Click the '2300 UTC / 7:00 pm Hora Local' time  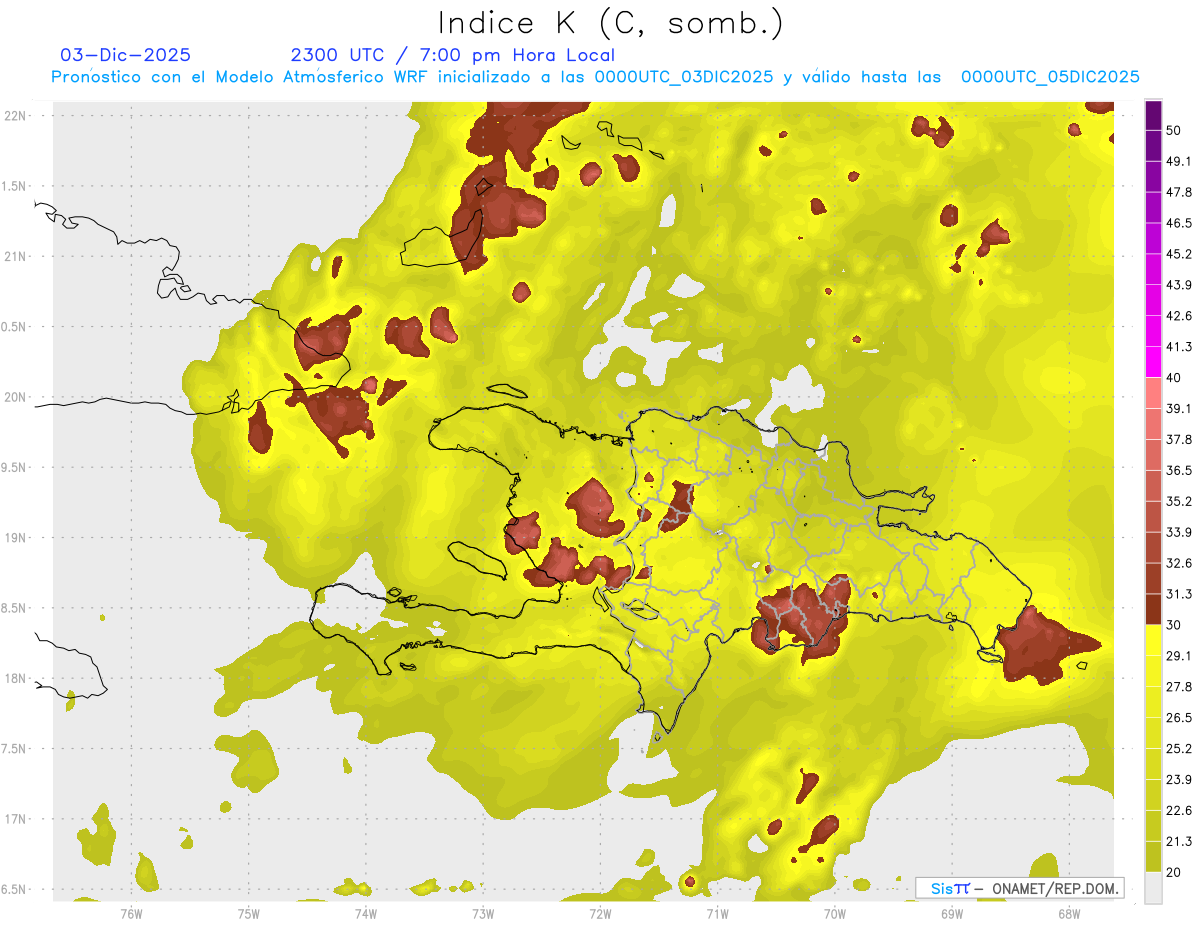(452, 55)
